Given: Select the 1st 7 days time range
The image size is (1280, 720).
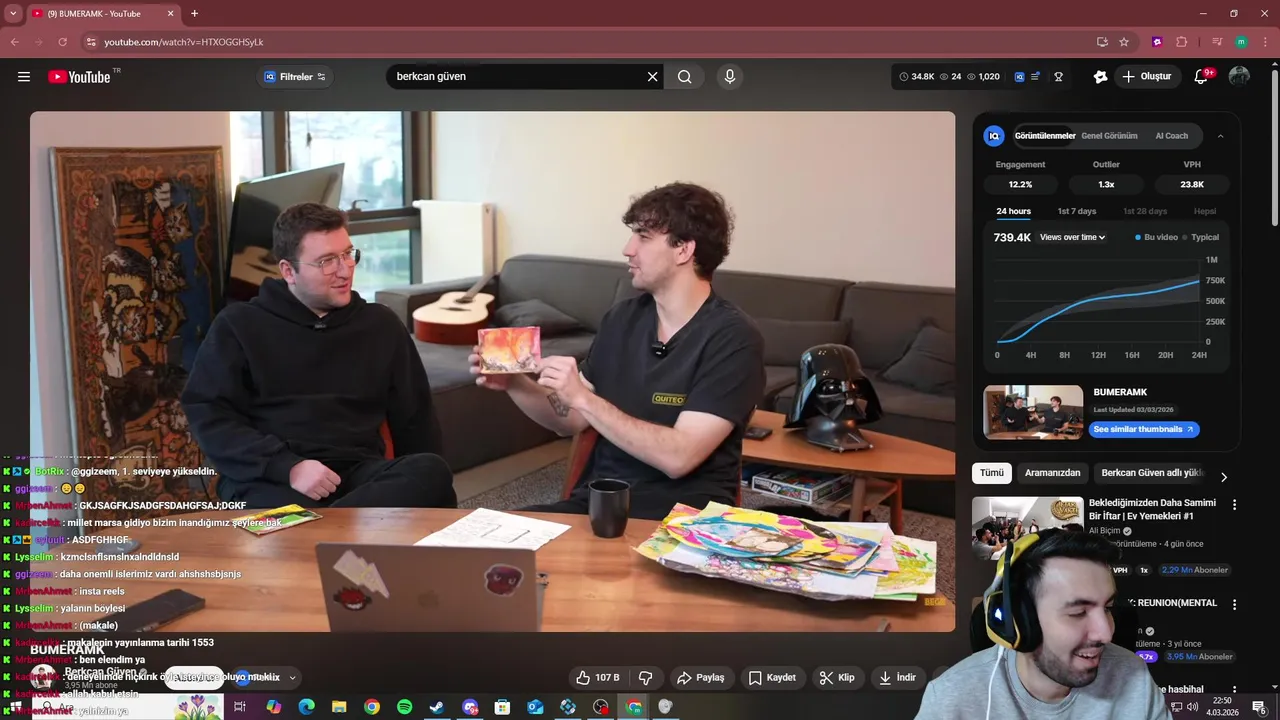Looking at the screenshot, I should (1077, 211).
